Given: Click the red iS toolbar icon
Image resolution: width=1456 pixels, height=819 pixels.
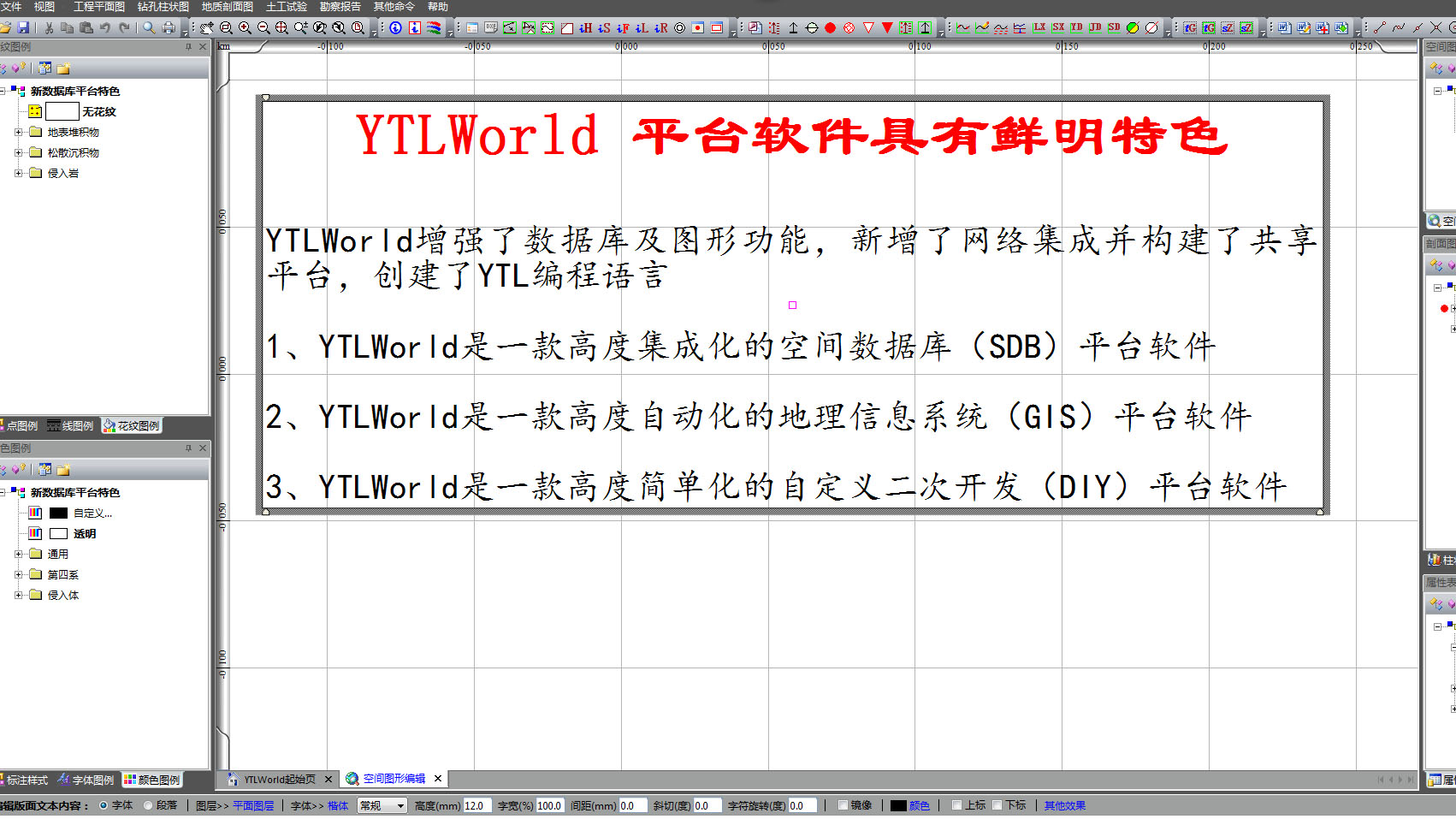Looking at the screenshot, I should pos(604,28).
